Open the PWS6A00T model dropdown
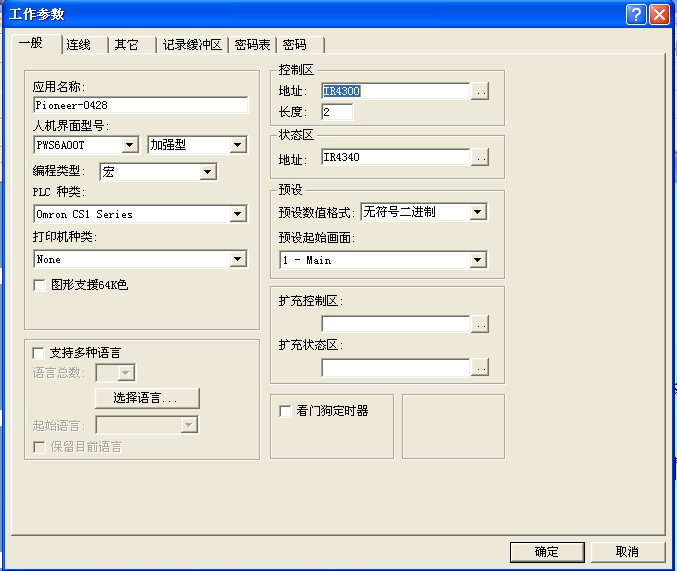Screen dimensions: 677x571 tap(130, 146)
